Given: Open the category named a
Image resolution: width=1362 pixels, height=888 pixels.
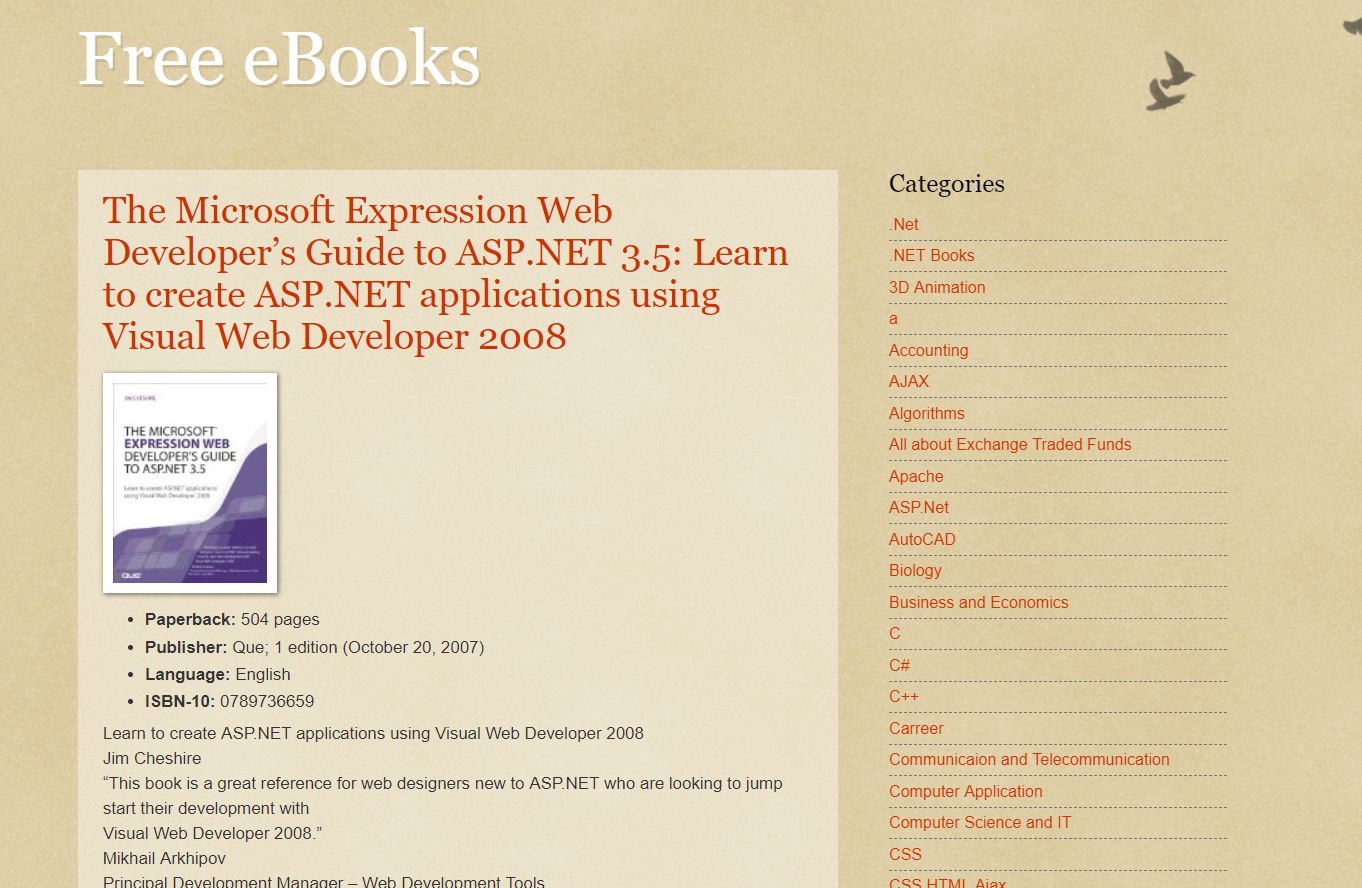Looking at the screenshot, I should pyautogui.click(x=893, y=319).
